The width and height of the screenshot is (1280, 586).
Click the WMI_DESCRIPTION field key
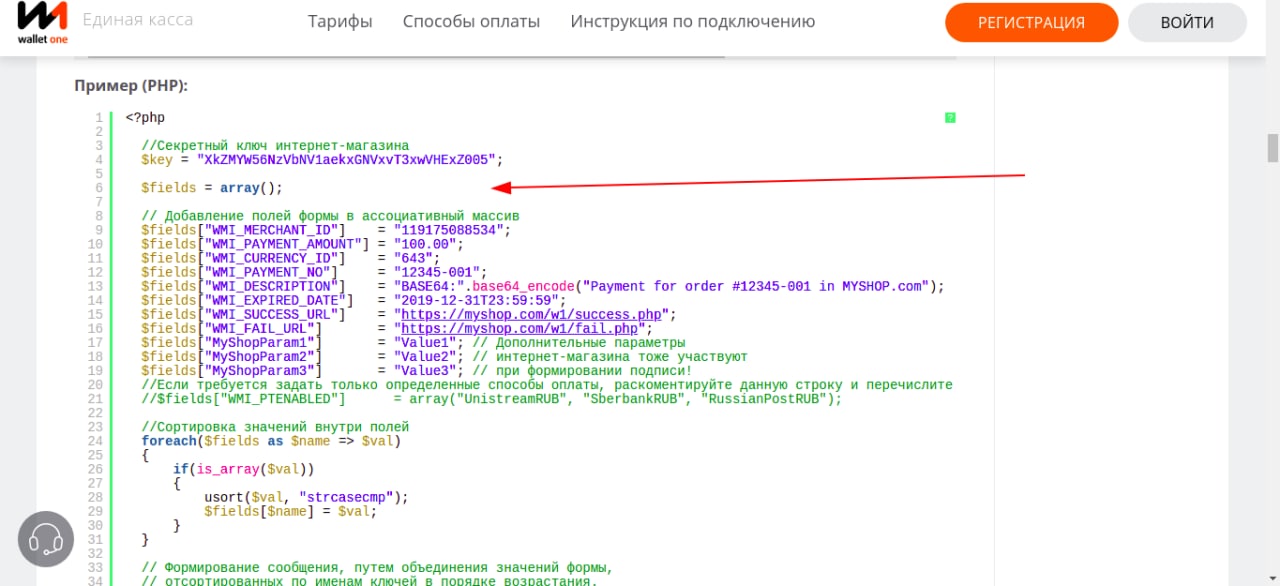pyautogui.click(x=272, y=286)
